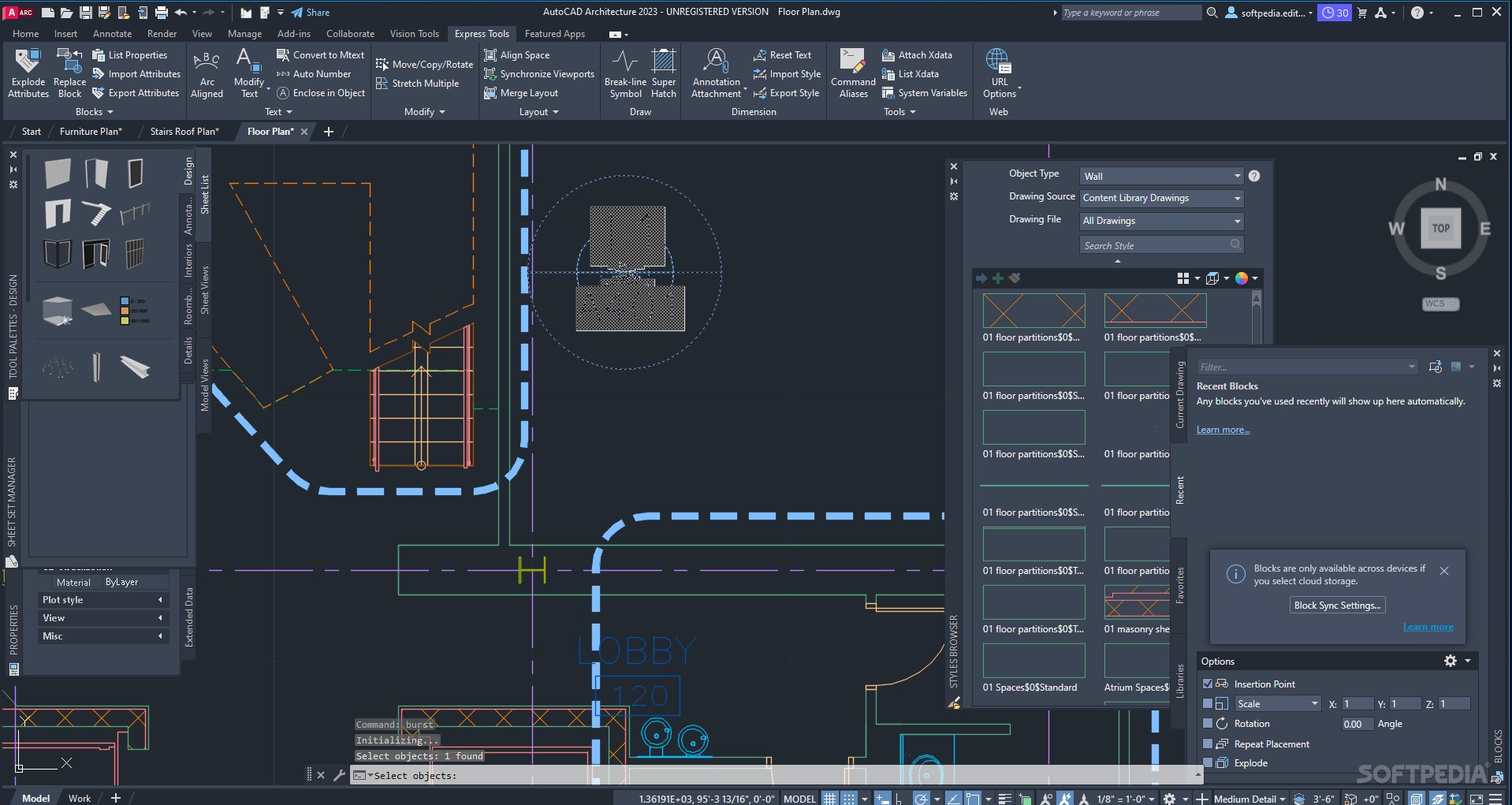Screen dimensions: 1512x805
Task: Open Drawing File All Drawings dropdown
Action: point(1162,221)
